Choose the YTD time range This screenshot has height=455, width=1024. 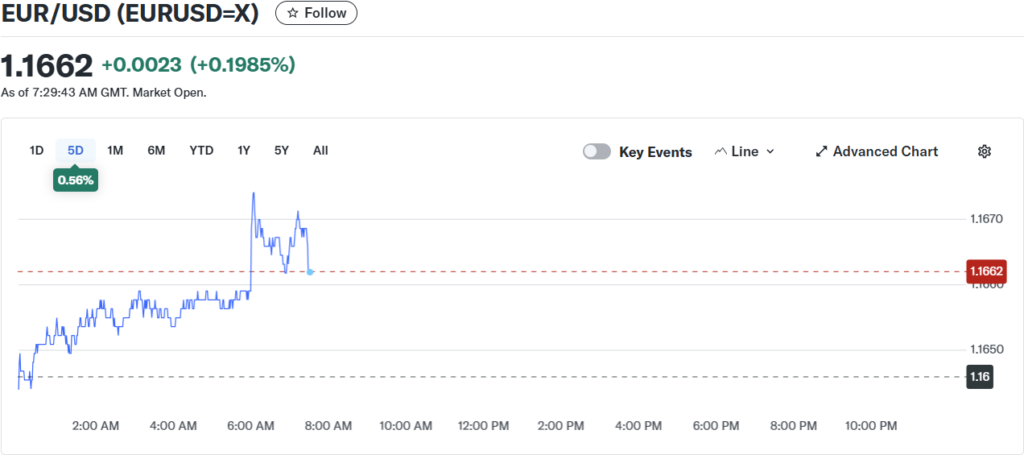click(201, 150)
